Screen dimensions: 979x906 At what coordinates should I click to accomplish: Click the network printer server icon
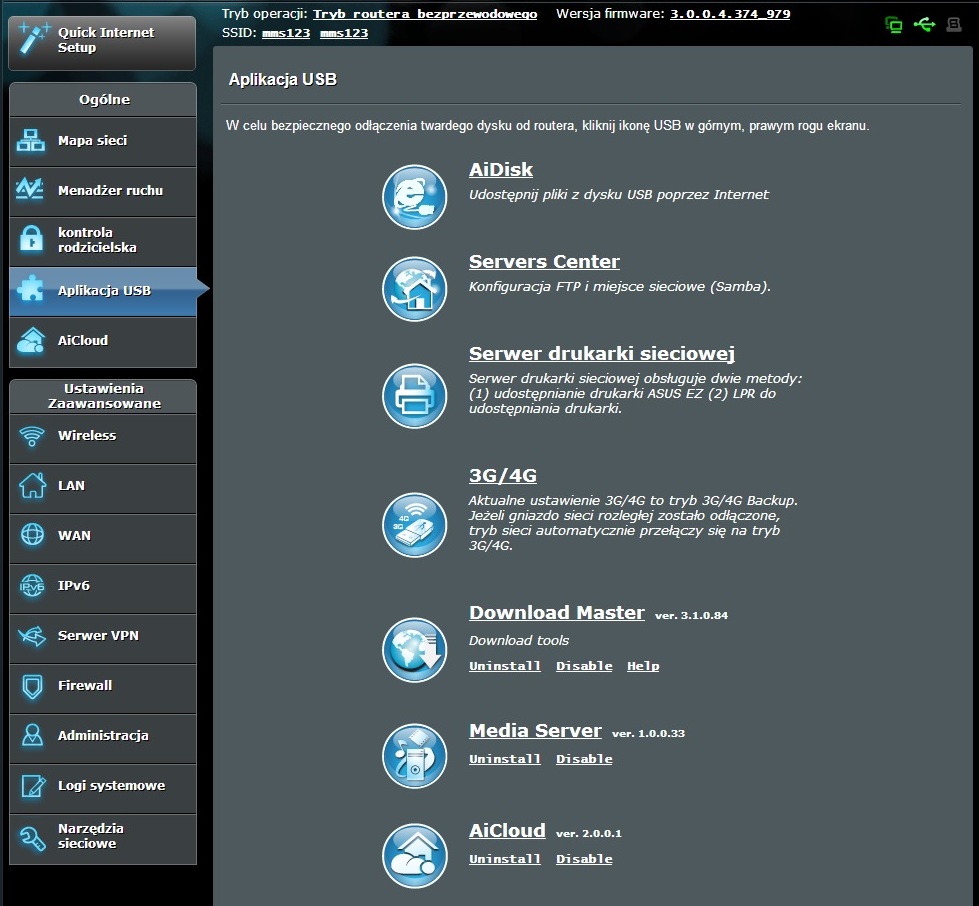click(415, 396)
